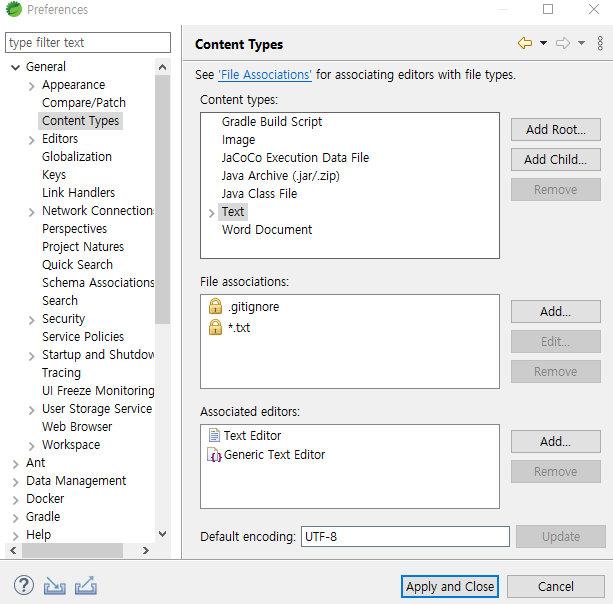Expand the User Storage Service node

pos(32,410)
